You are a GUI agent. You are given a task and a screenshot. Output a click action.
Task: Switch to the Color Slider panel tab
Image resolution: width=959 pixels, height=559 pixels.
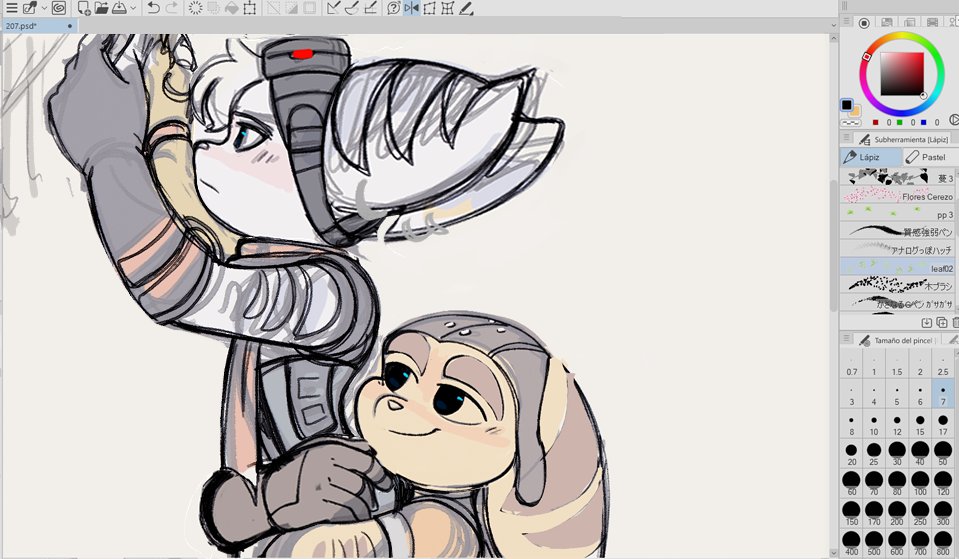[x=887, y=23]
